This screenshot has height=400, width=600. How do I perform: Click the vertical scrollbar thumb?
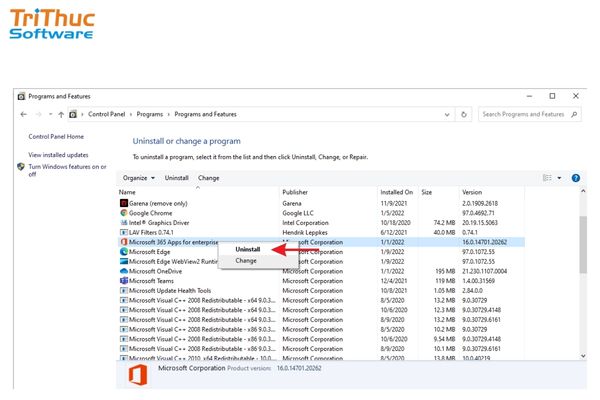583,245
